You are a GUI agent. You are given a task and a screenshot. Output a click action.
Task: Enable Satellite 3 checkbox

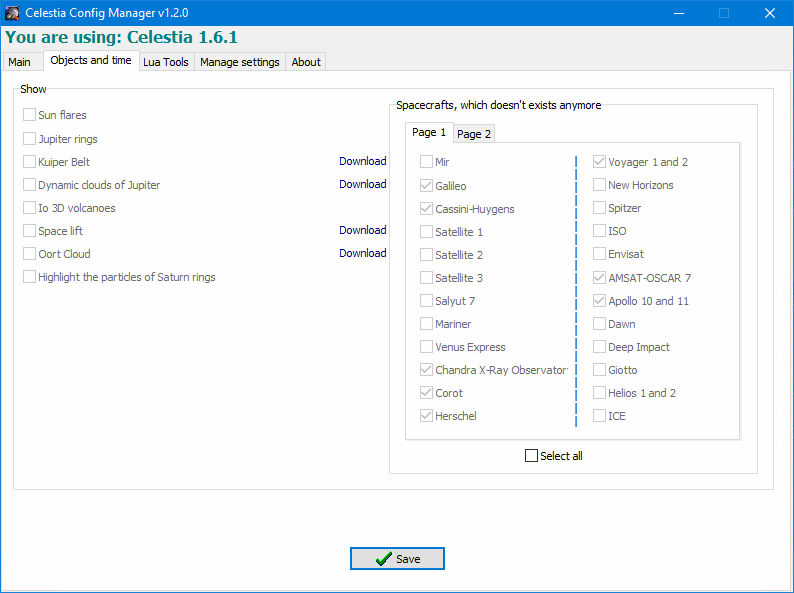click(426, 278)
